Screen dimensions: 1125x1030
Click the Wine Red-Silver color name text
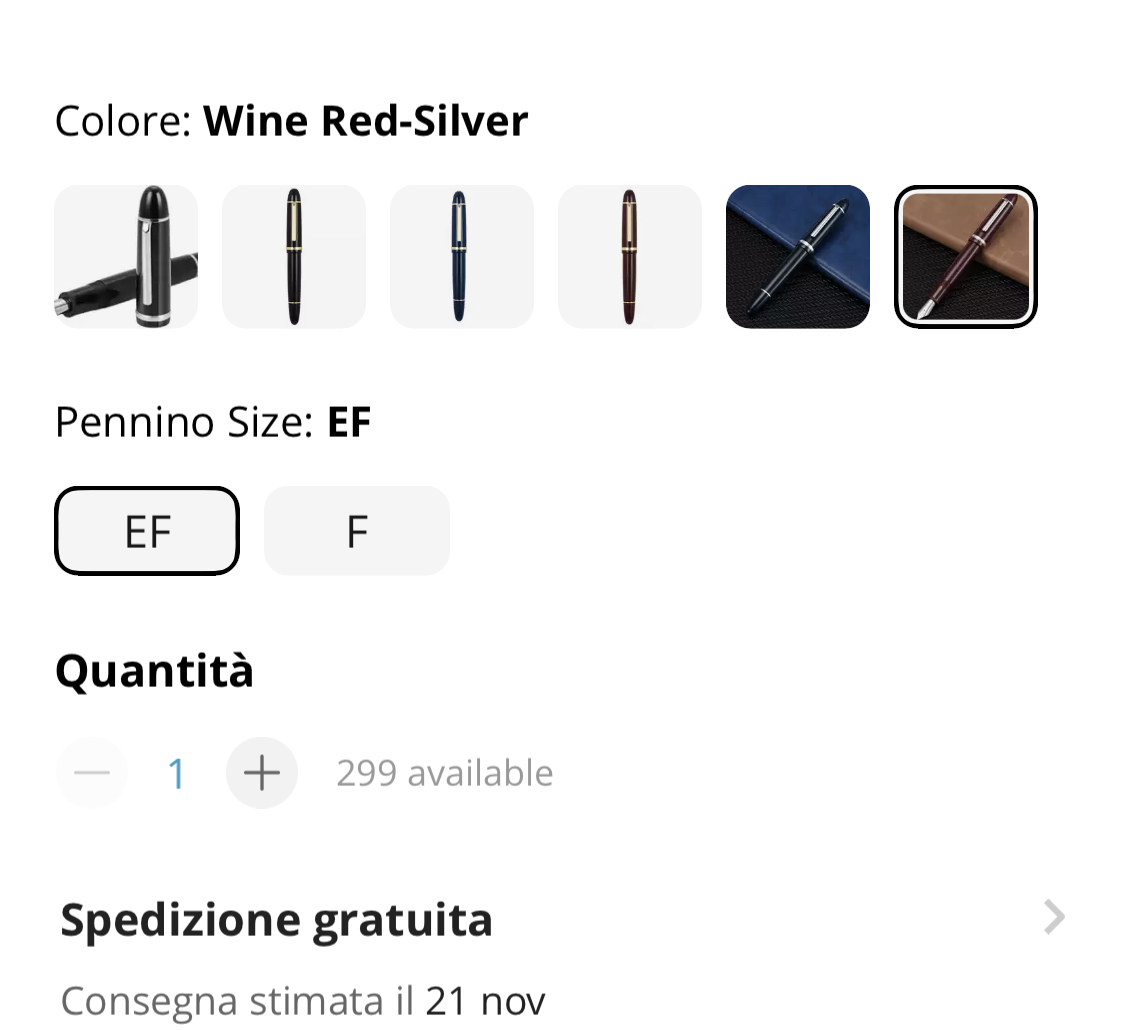(366, 121)
